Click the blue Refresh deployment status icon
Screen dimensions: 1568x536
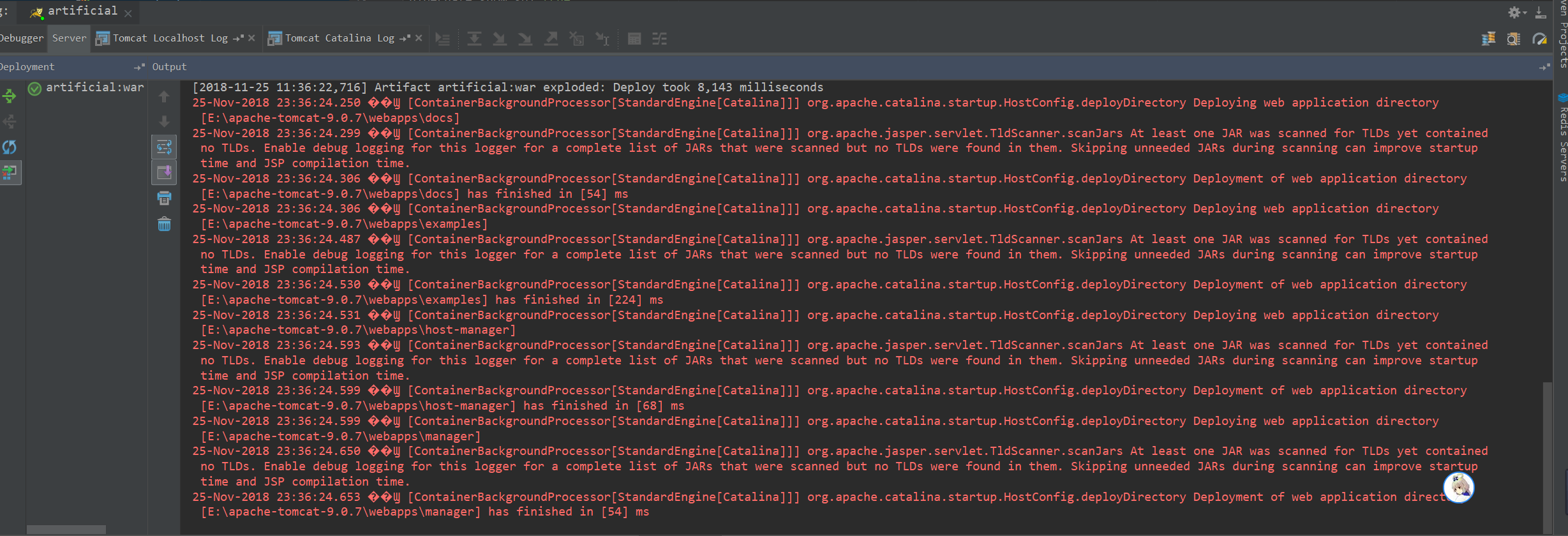pyautogui.click(x=10, y=147)
